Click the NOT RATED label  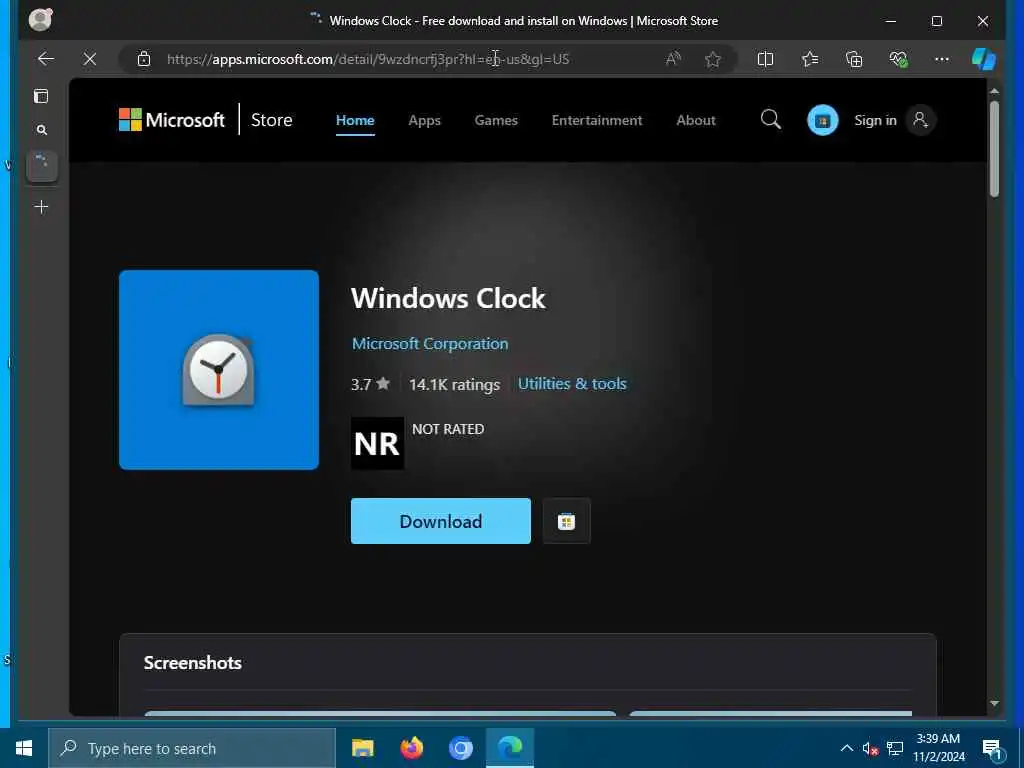coord(448,429)
